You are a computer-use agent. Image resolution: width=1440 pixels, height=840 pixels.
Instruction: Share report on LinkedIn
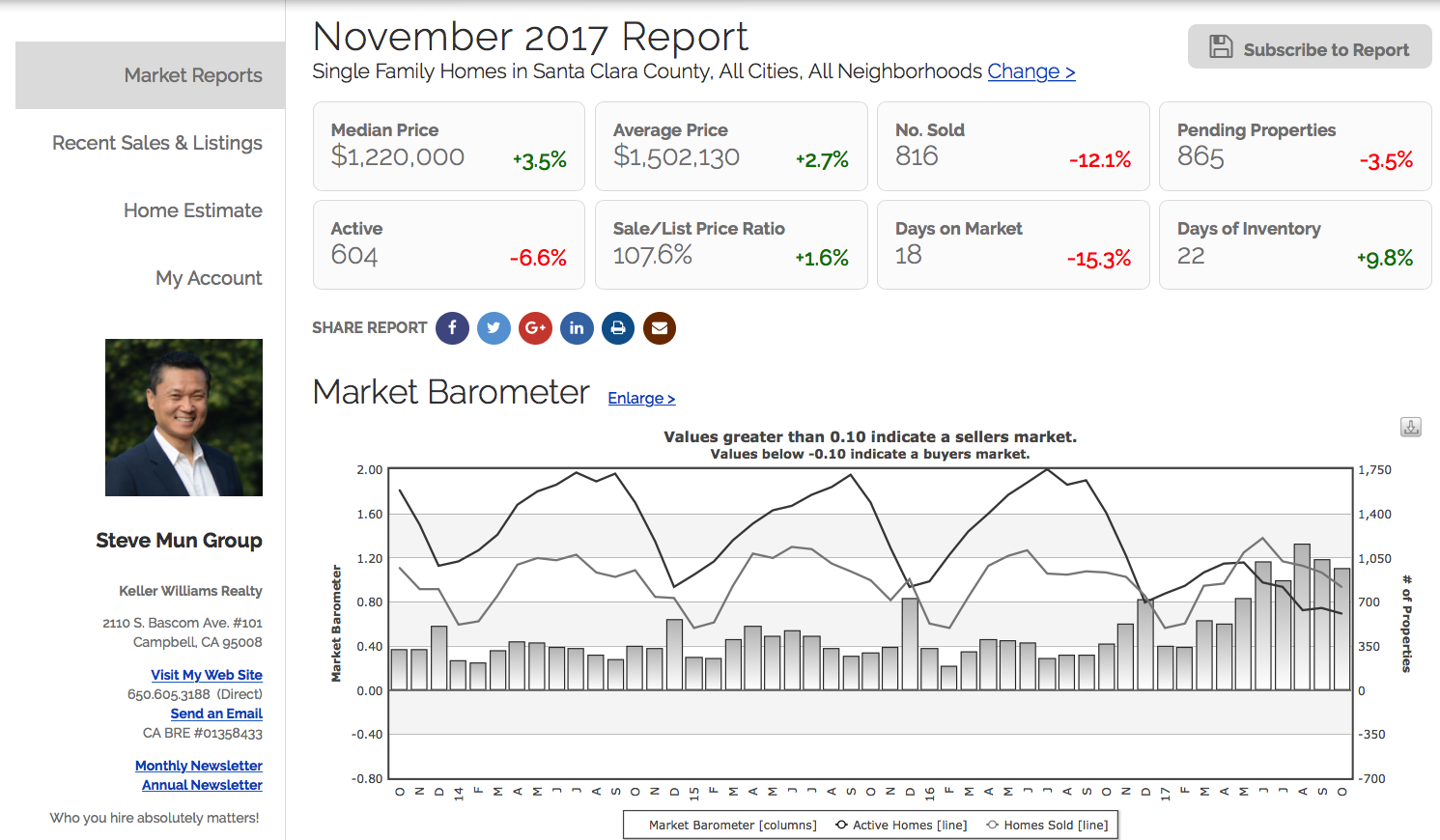pos(577,328)
